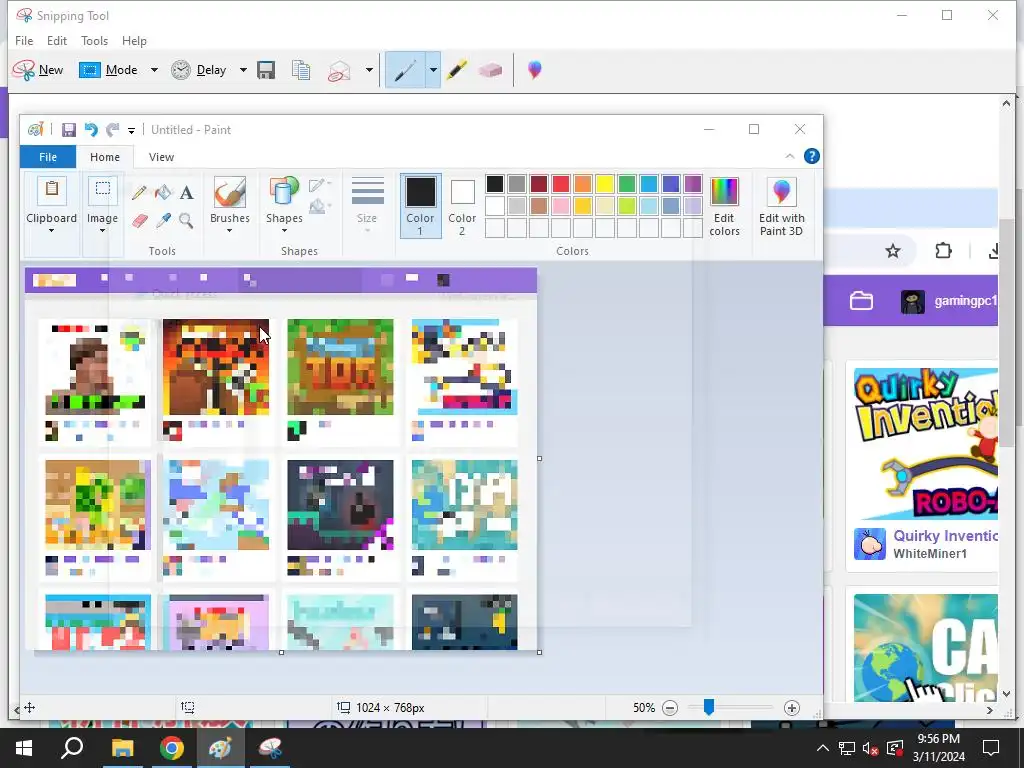
Task: Click the zoom in plus button in Paint
Action: point(792,708)
